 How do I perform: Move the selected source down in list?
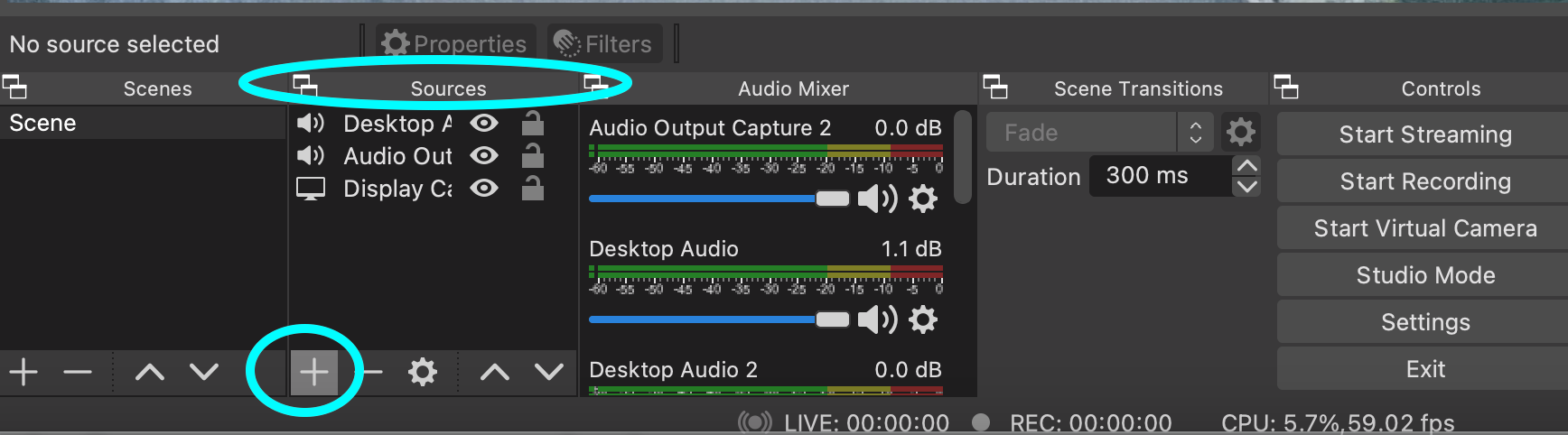pyautogui.click(x=548, y=372)
